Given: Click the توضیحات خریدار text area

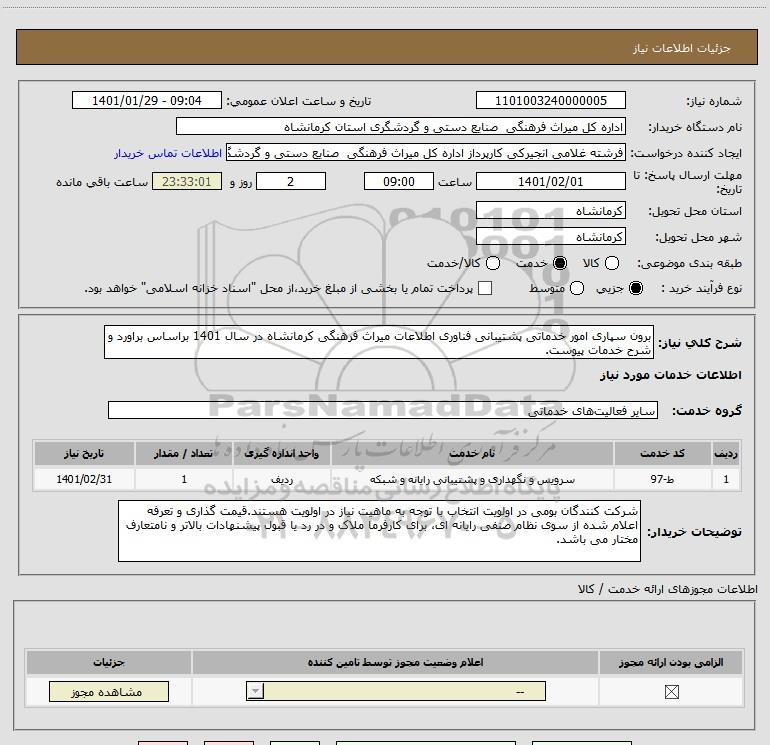Looking at the screenshot, I should [x=379, y=531].
